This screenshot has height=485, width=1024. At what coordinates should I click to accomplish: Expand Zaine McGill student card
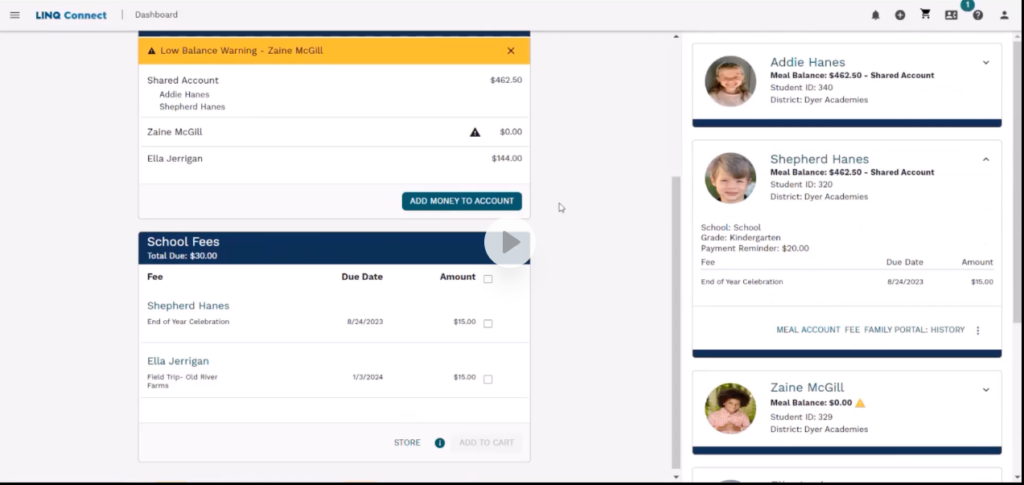point(985,389)
